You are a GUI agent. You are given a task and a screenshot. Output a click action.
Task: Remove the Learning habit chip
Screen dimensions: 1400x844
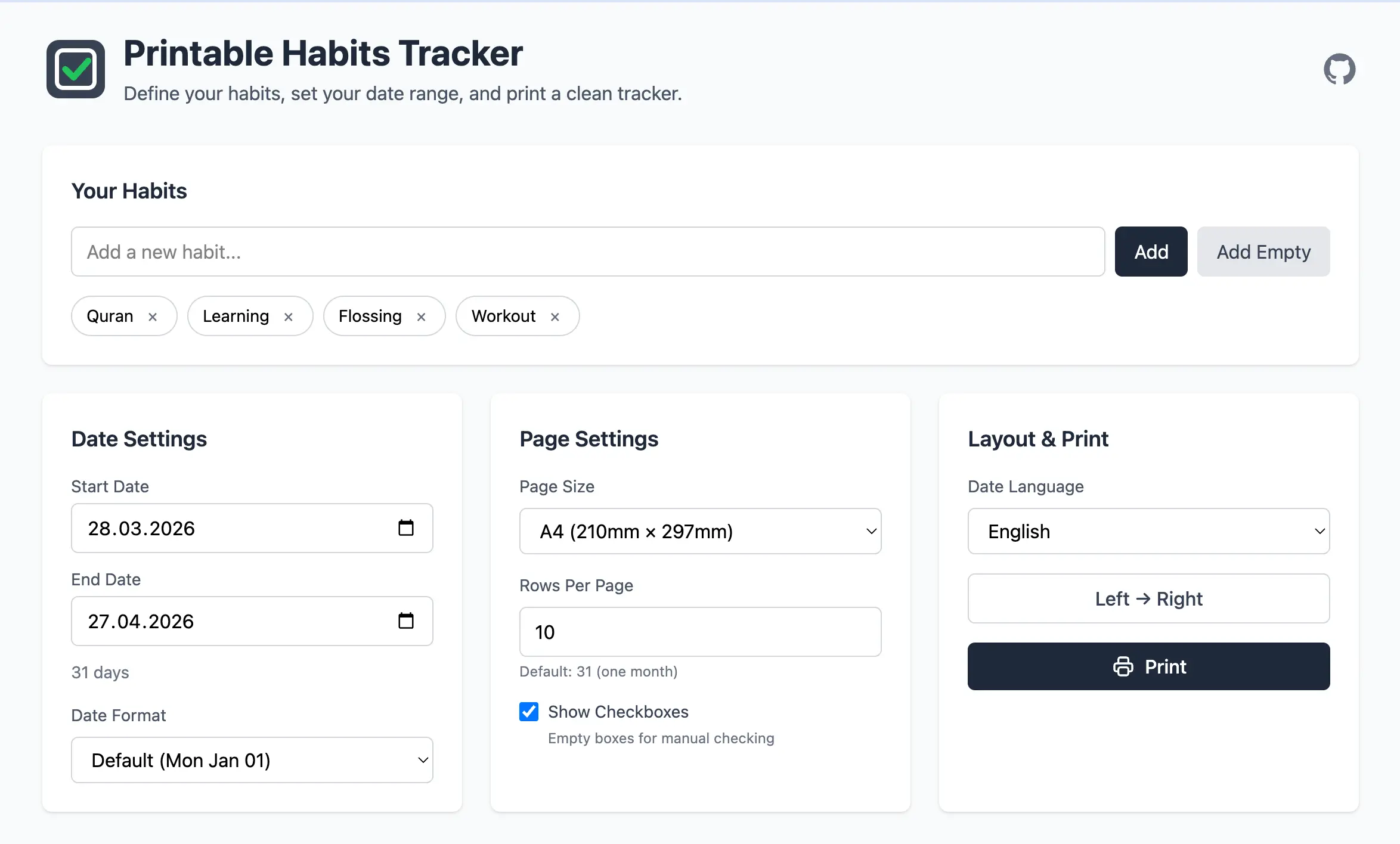[x=289, y=316]
